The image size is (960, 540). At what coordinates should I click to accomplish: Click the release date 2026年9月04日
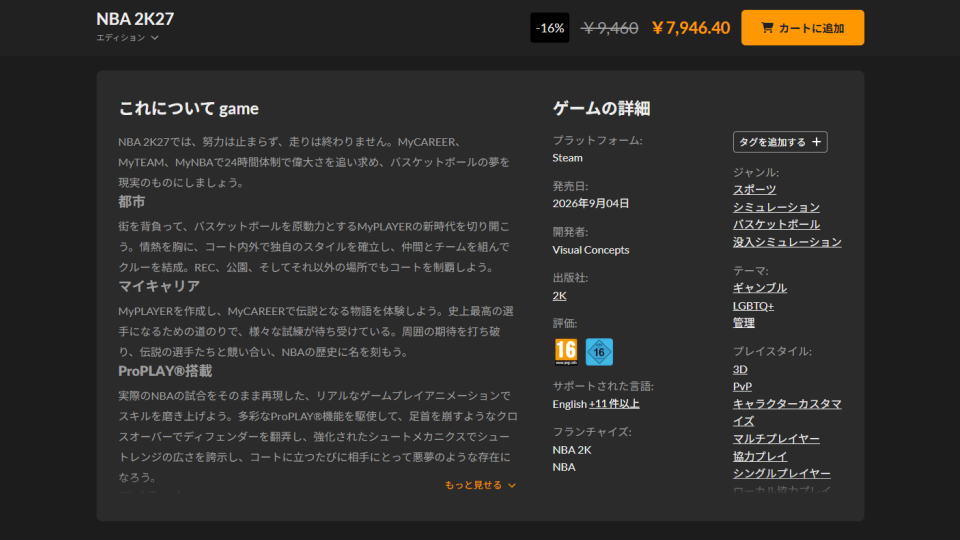(591, 203)
